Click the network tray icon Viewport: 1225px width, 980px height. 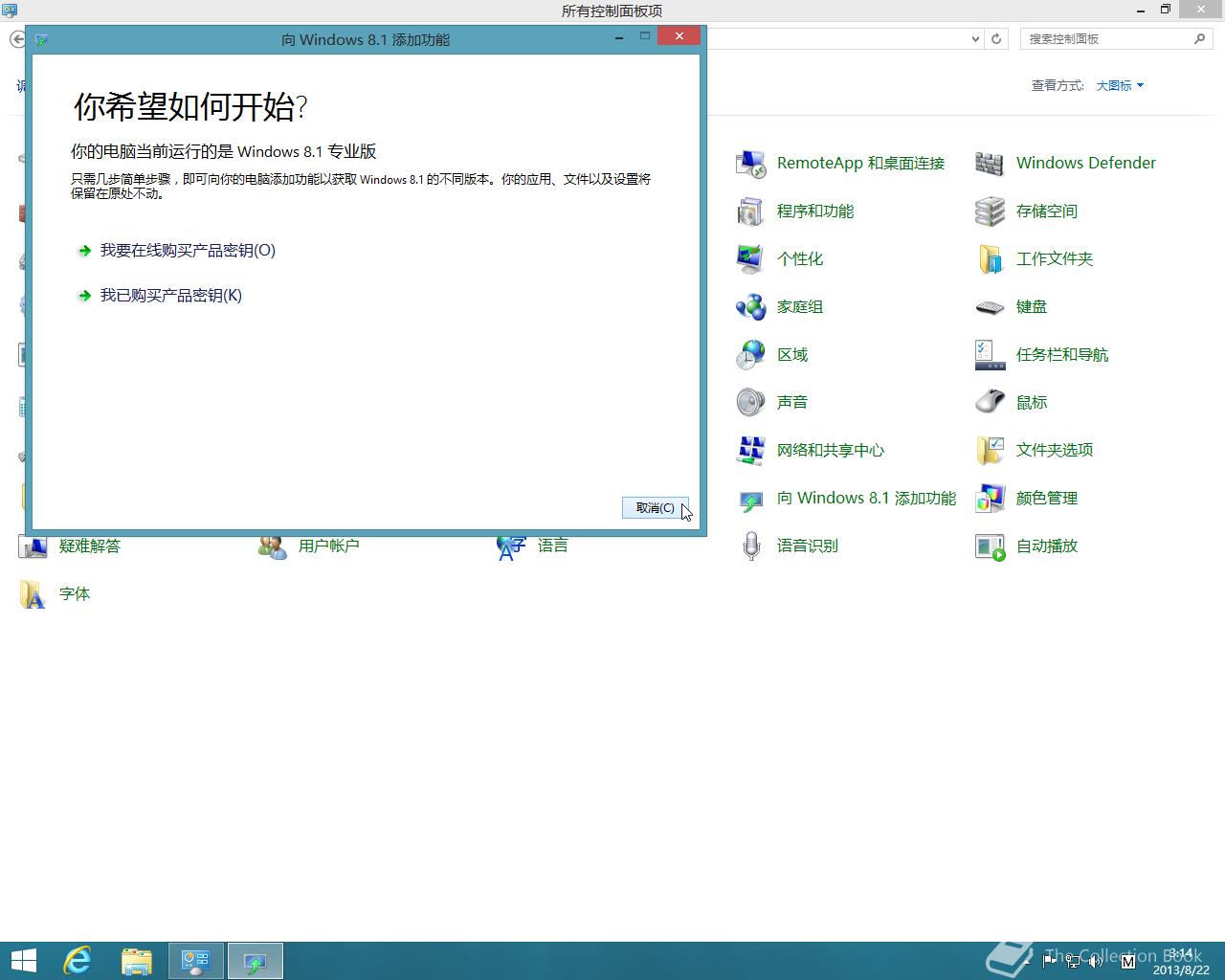[1073, 961]
